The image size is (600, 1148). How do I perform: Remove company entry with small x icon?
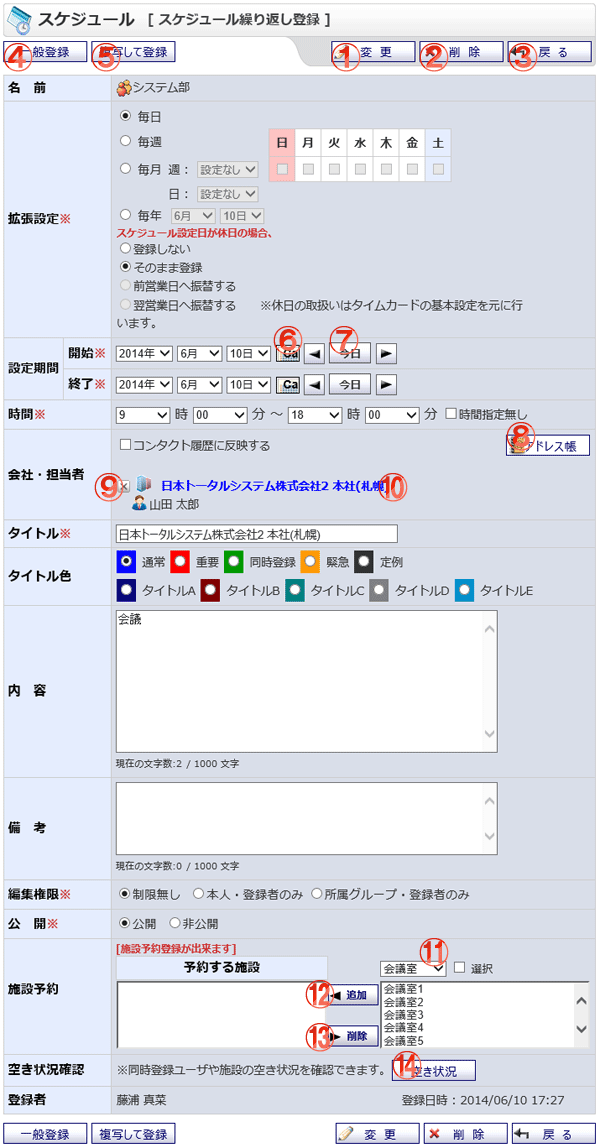[124, 485]
